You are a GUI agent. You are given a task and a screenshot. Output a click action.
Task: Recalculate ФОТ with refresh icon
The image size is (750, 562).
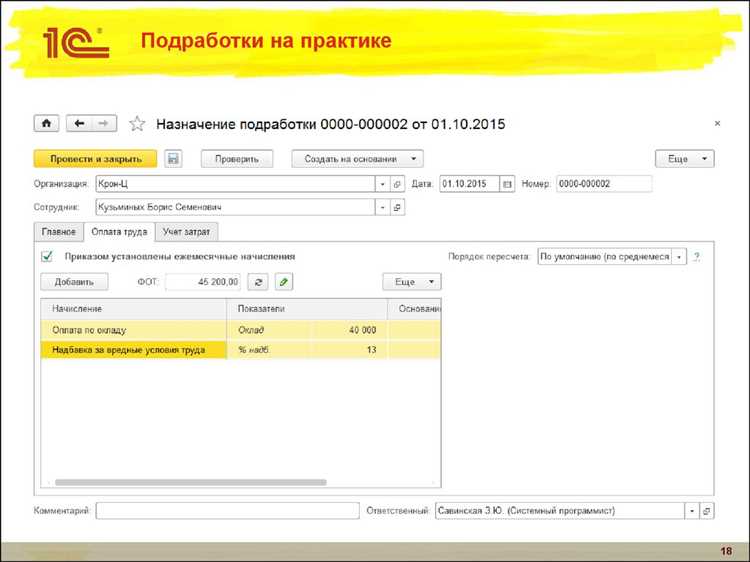(x=258, y=282)
